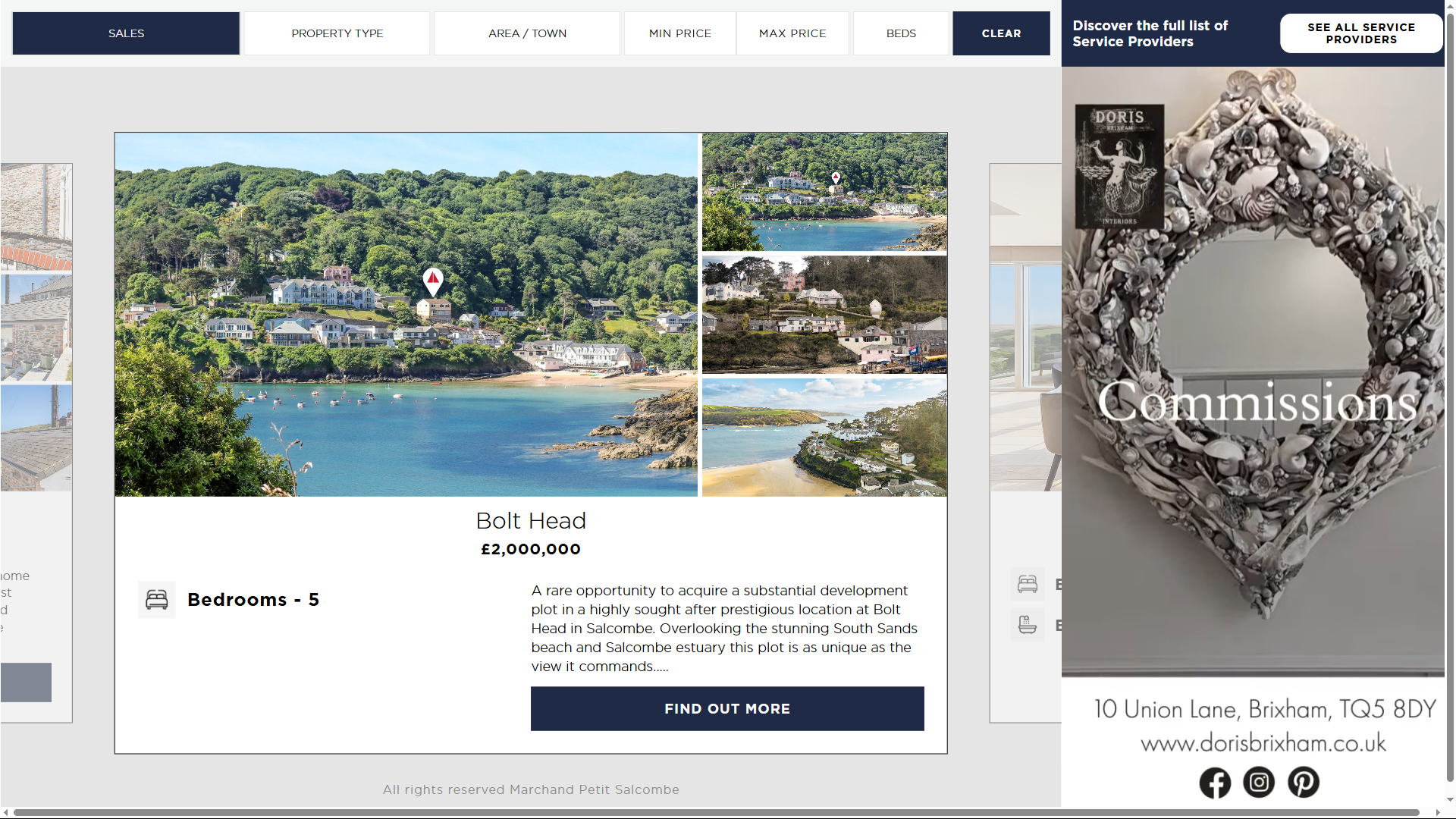1456x819 pixels.
Task: Expand the Min Price dropdown
Action: [x=679, y=33]
